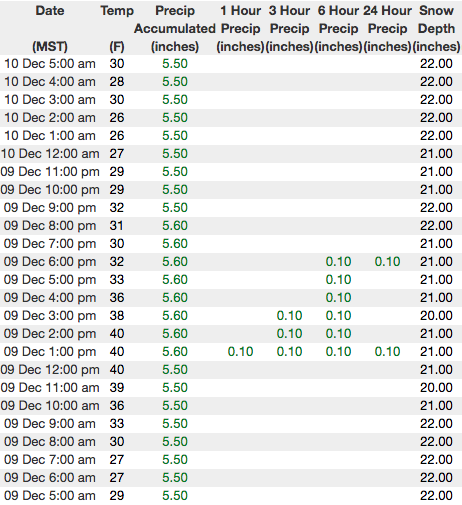Click the Temp (F) column header

click(x=117, y=28)
